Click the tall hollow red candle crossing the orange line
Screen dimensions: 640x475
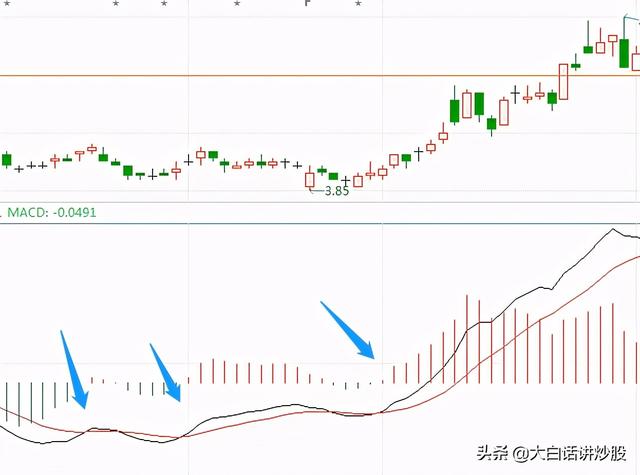click(x=563, y=82)
